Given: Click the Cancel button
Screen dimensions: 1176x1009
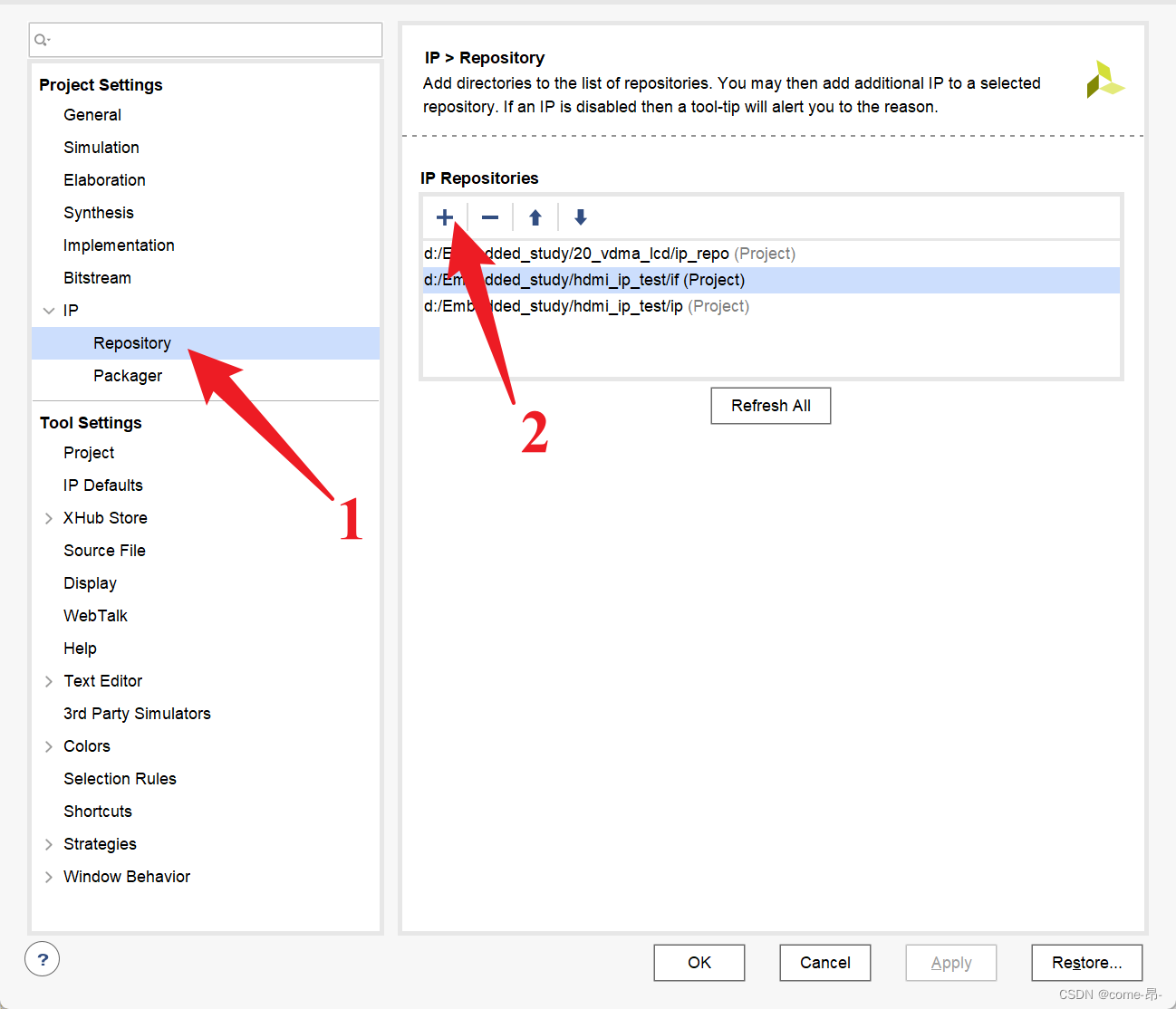Looking at the screenshot, I should (x=825, y=963).
